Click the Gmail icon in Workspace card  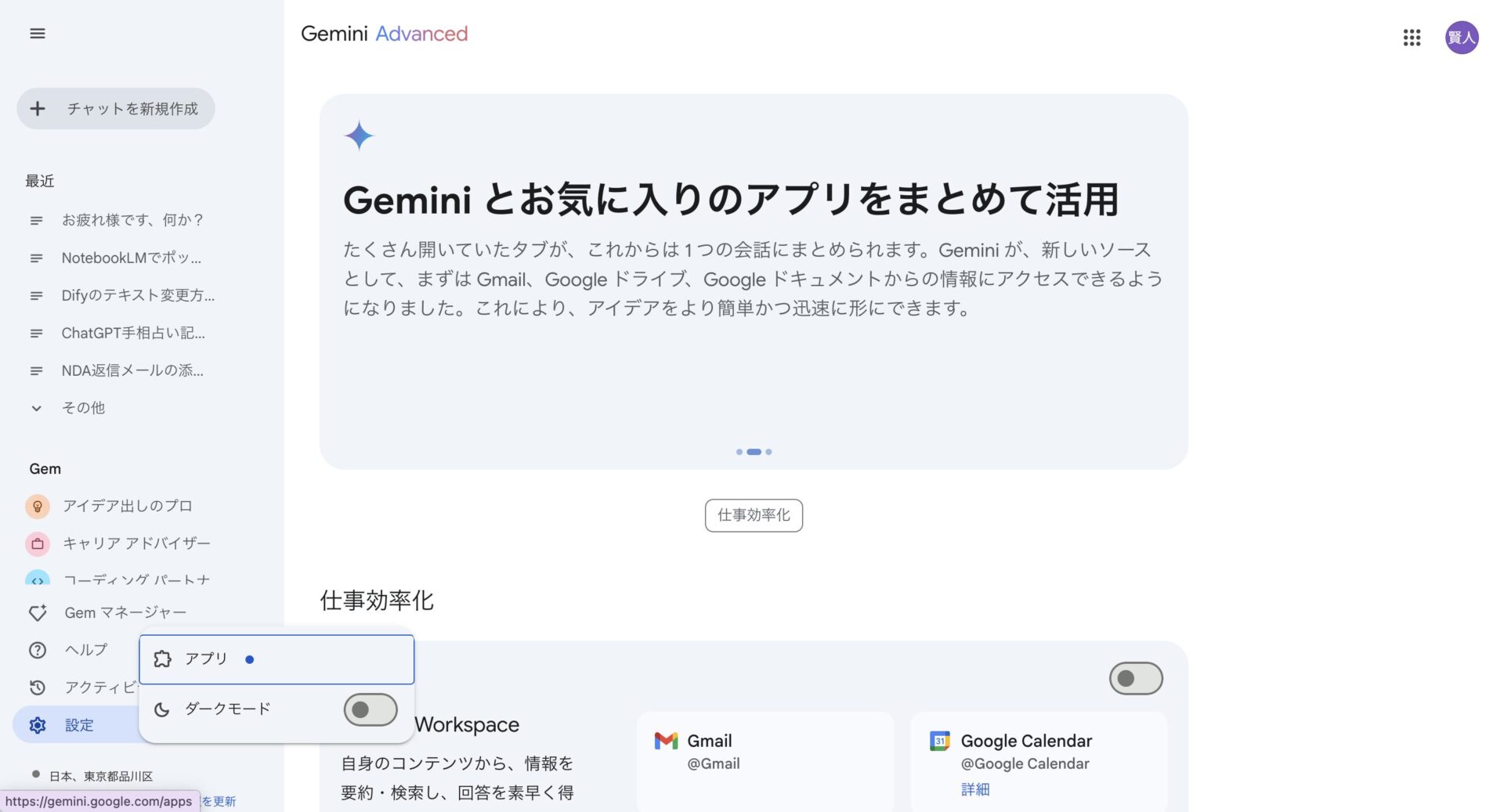pos(667,740)
